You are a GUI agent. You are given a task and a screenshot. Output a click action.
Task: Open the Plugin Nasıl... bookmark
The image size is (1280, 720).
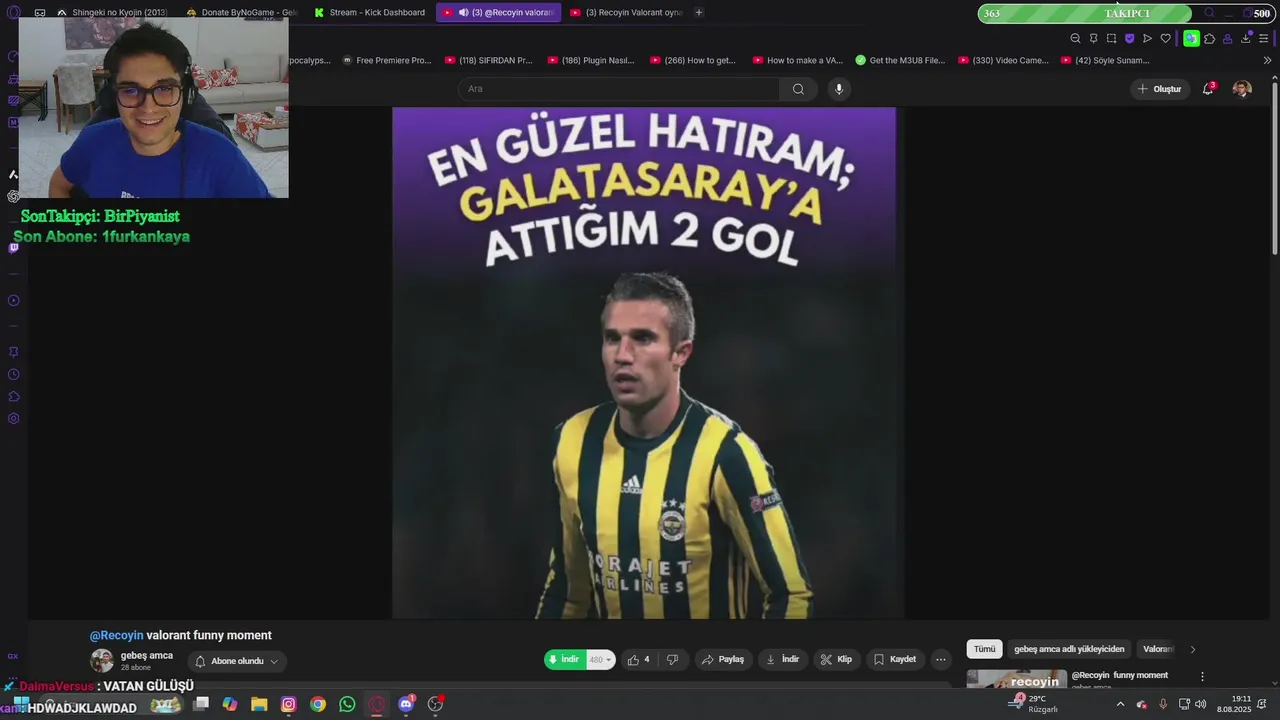click(x=590, y=60)
